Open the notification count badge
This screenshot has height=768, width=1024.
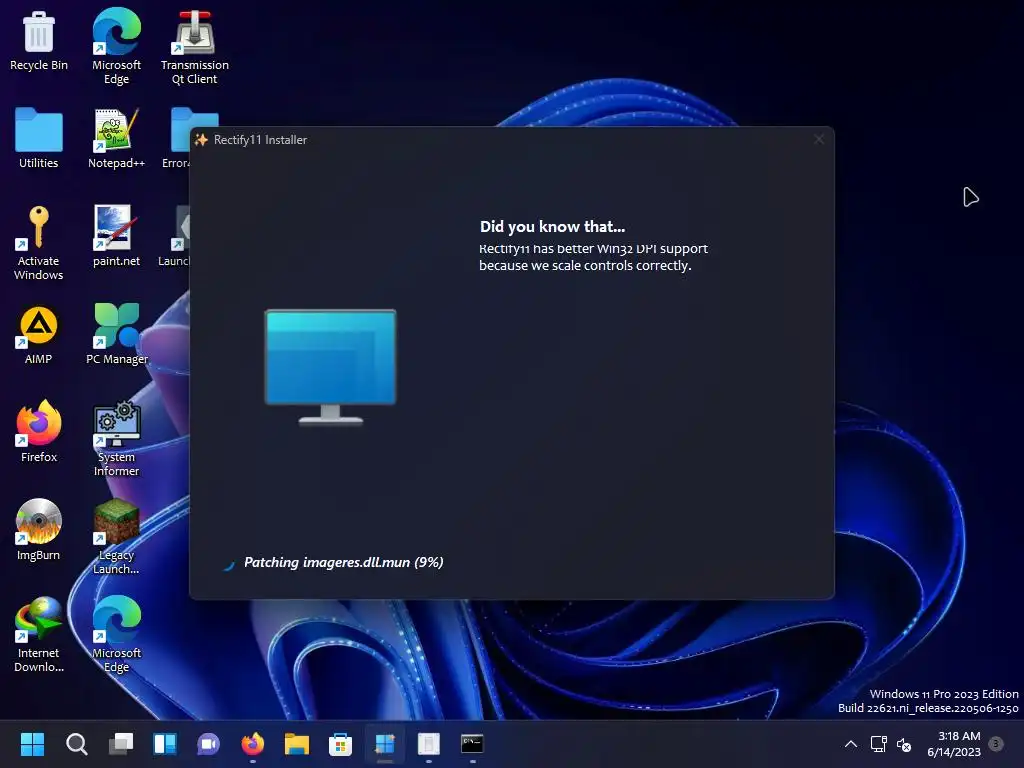point(996,743)
